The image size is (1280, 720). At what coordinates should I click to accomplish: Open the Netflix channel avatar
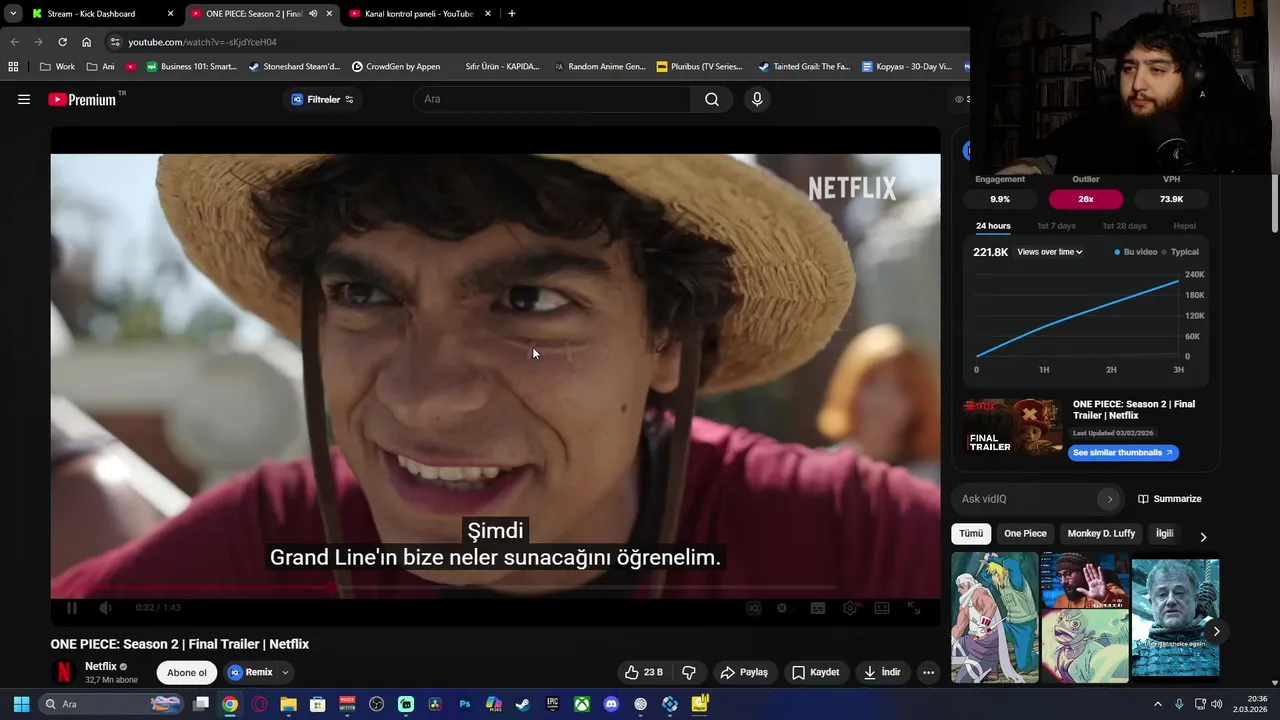click(64, 672)
